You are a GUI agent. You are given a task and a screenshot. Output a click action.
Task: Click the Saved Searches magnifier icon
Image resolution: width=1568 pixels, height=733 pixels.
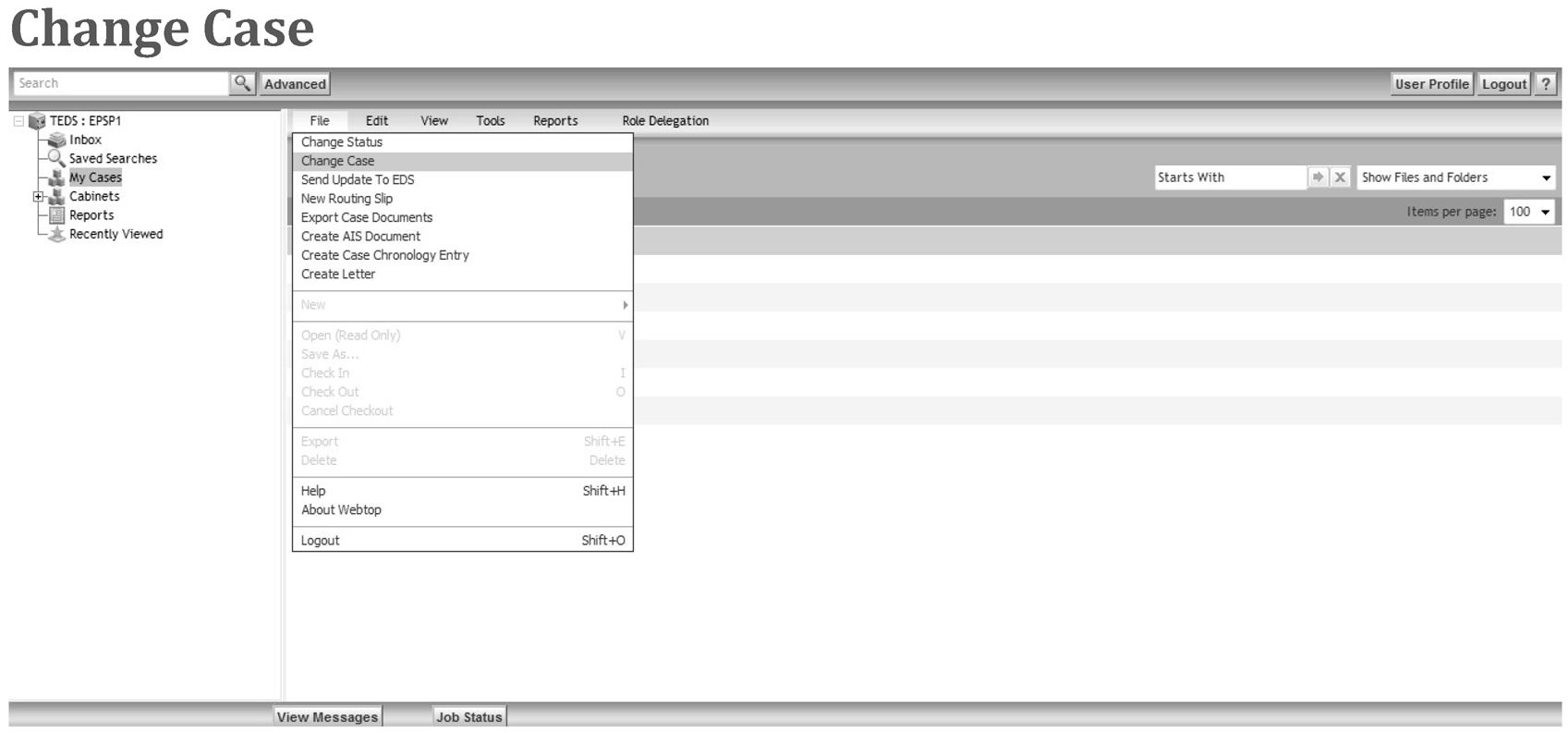[56, 158]
